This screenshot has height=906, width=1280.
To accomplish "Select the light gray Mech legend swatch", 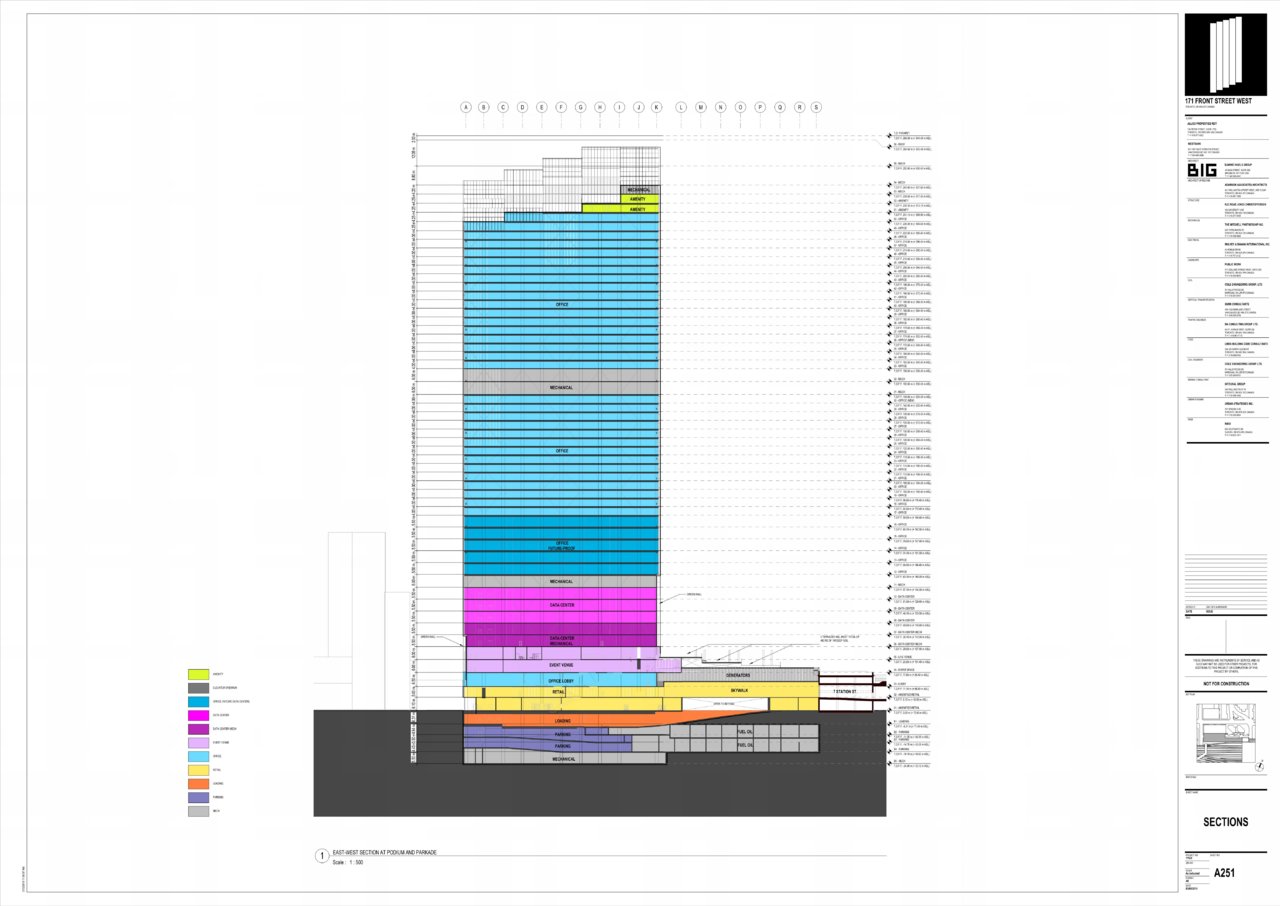I will tap(198, 811).
